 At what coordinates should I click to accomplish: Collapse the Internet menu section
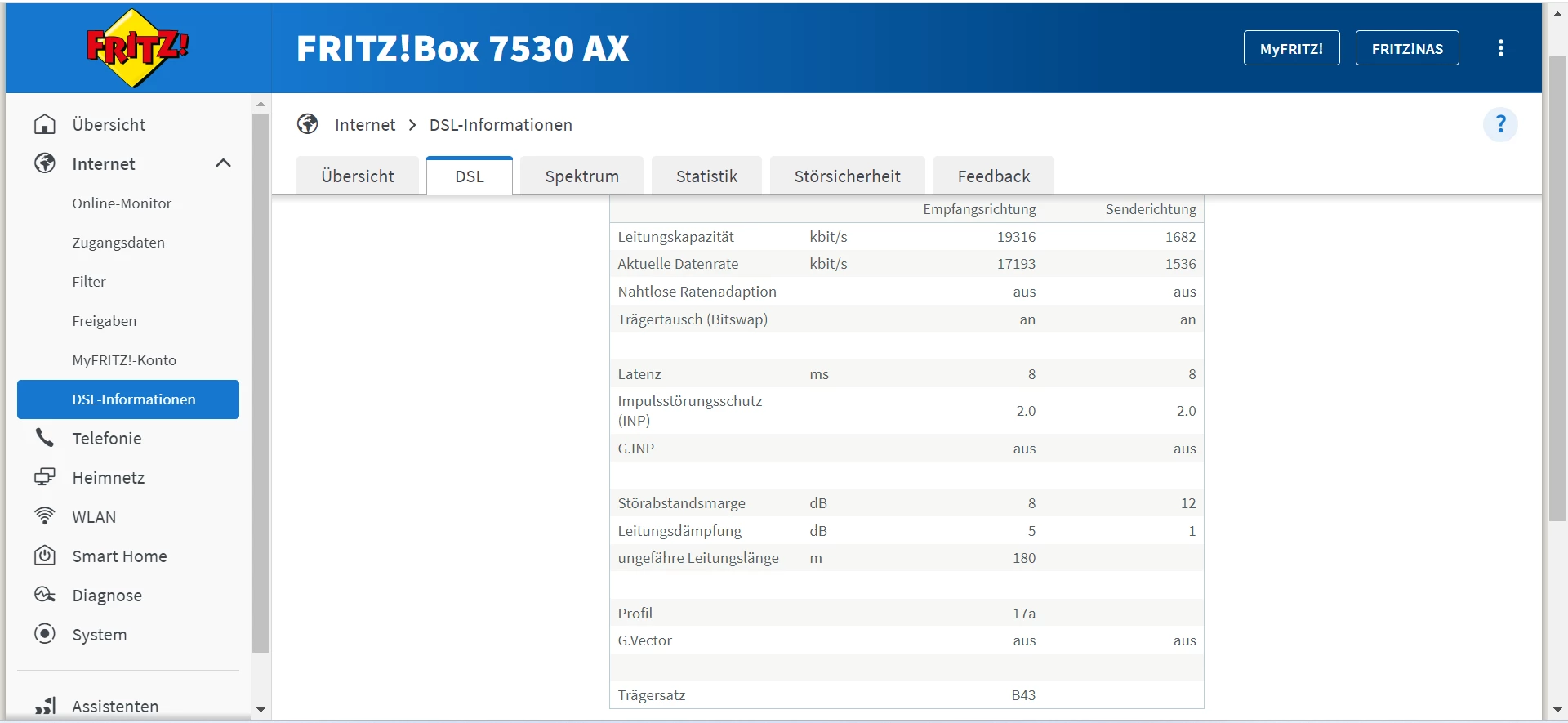(x=223, y=163)
